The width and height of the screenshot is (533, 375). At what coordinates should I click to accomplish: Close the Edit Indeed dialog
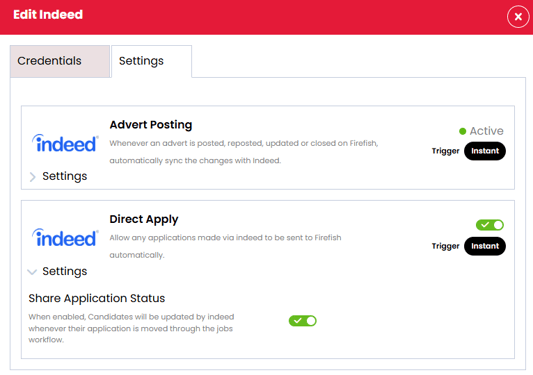(518, 16)
